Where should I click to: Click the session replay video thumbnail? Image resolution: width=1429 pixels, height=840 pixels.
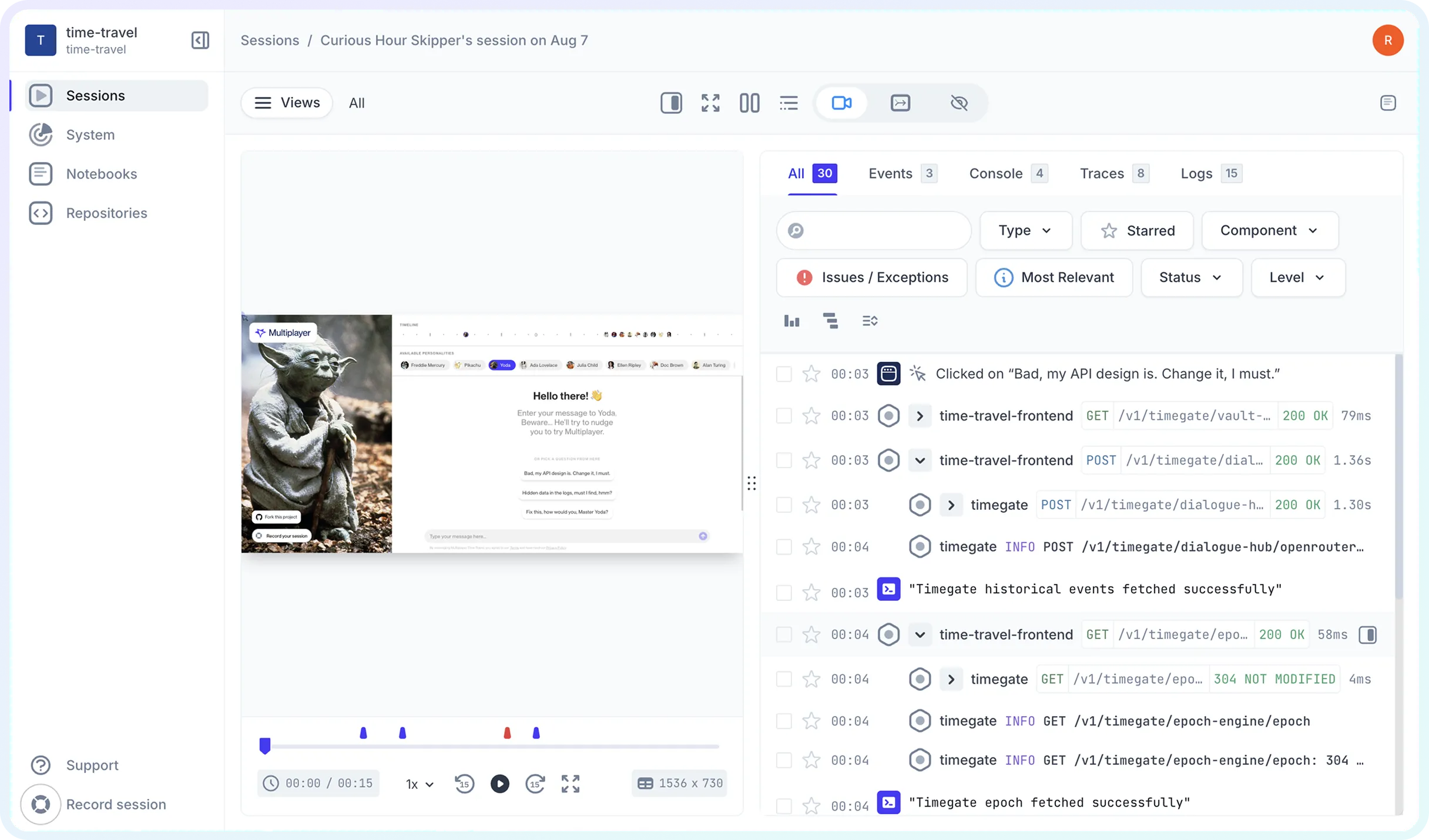tap(492, 434)
